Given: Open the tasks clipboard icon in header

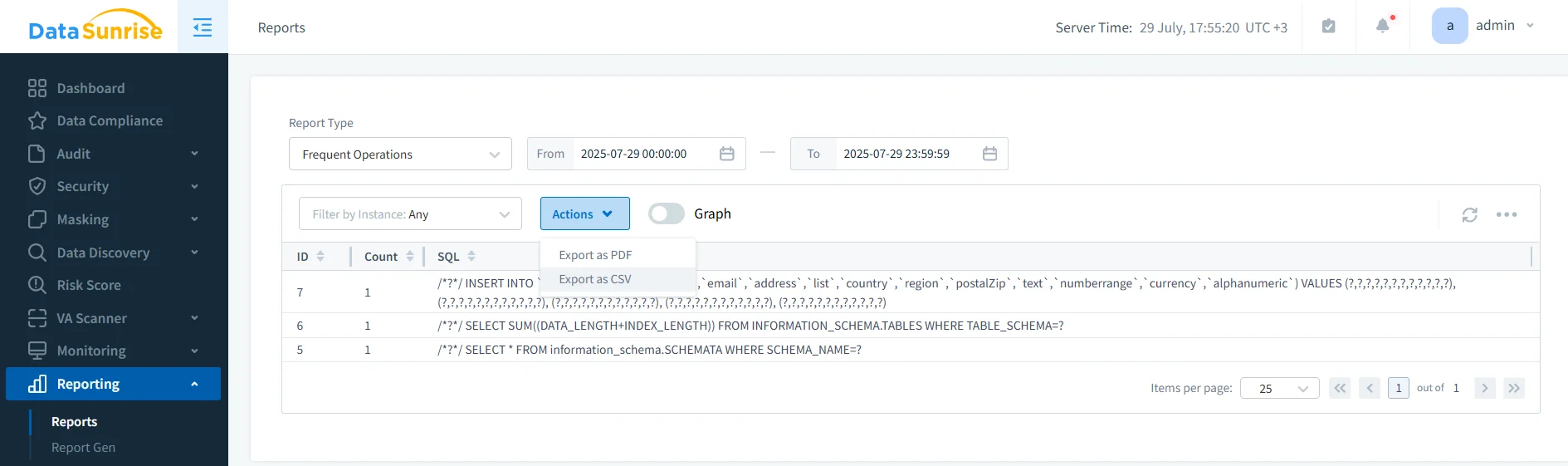Looking at the screenshot, I should coord(1328,27).
